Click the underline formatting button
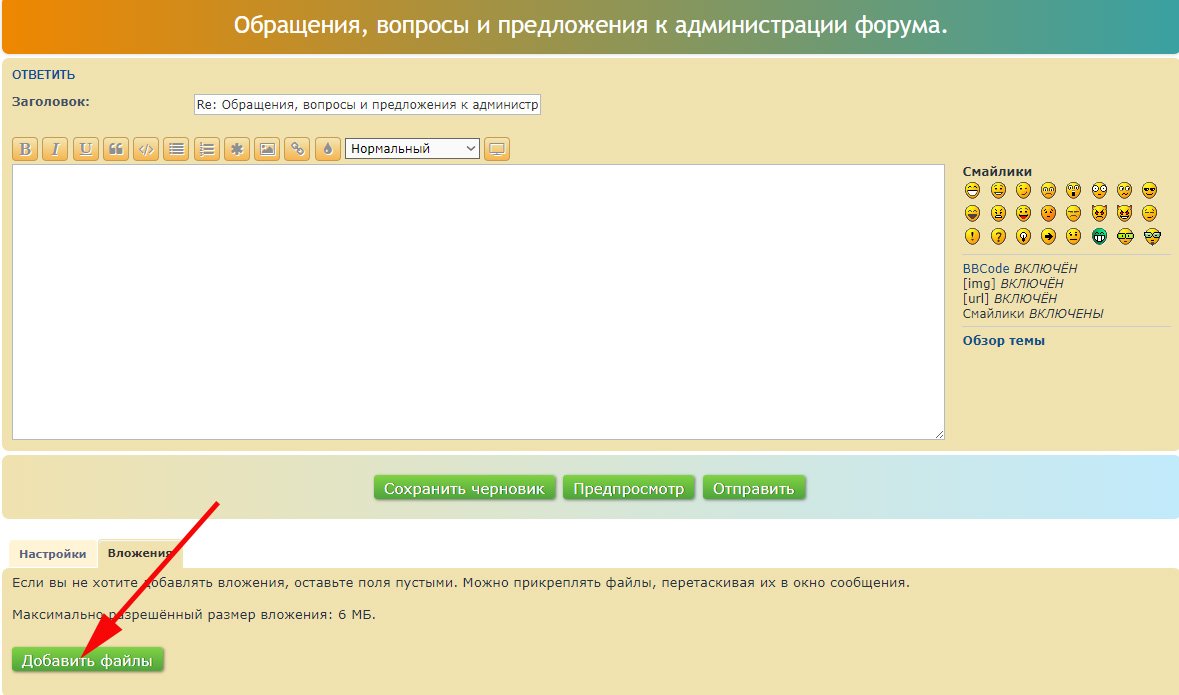The height and width of the screenshot is (695, 1179). click(85, 149)
